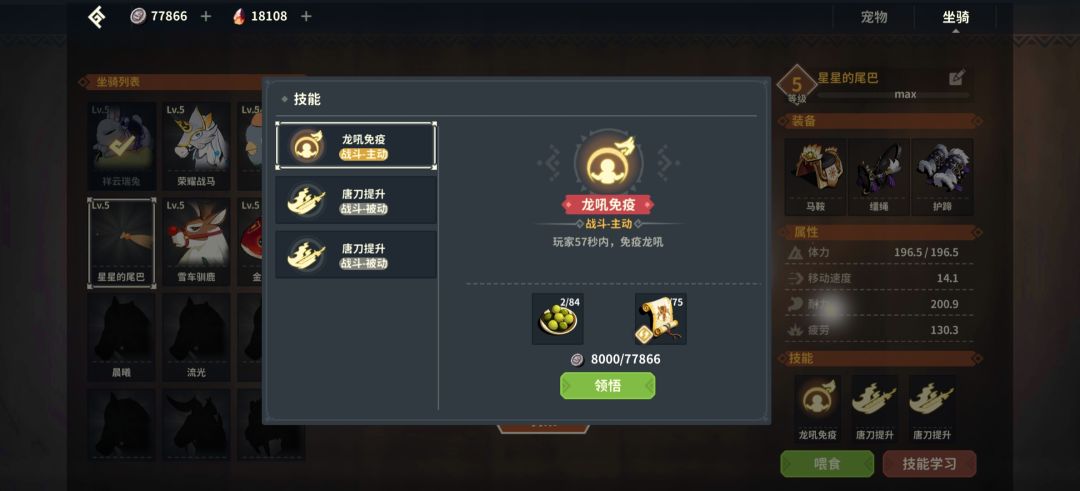Image resolution: width=1080 pixels, height=491 pixels.
Task: Open the rename pencil icon beside 星星的尾巴
Action: (957, 78)
